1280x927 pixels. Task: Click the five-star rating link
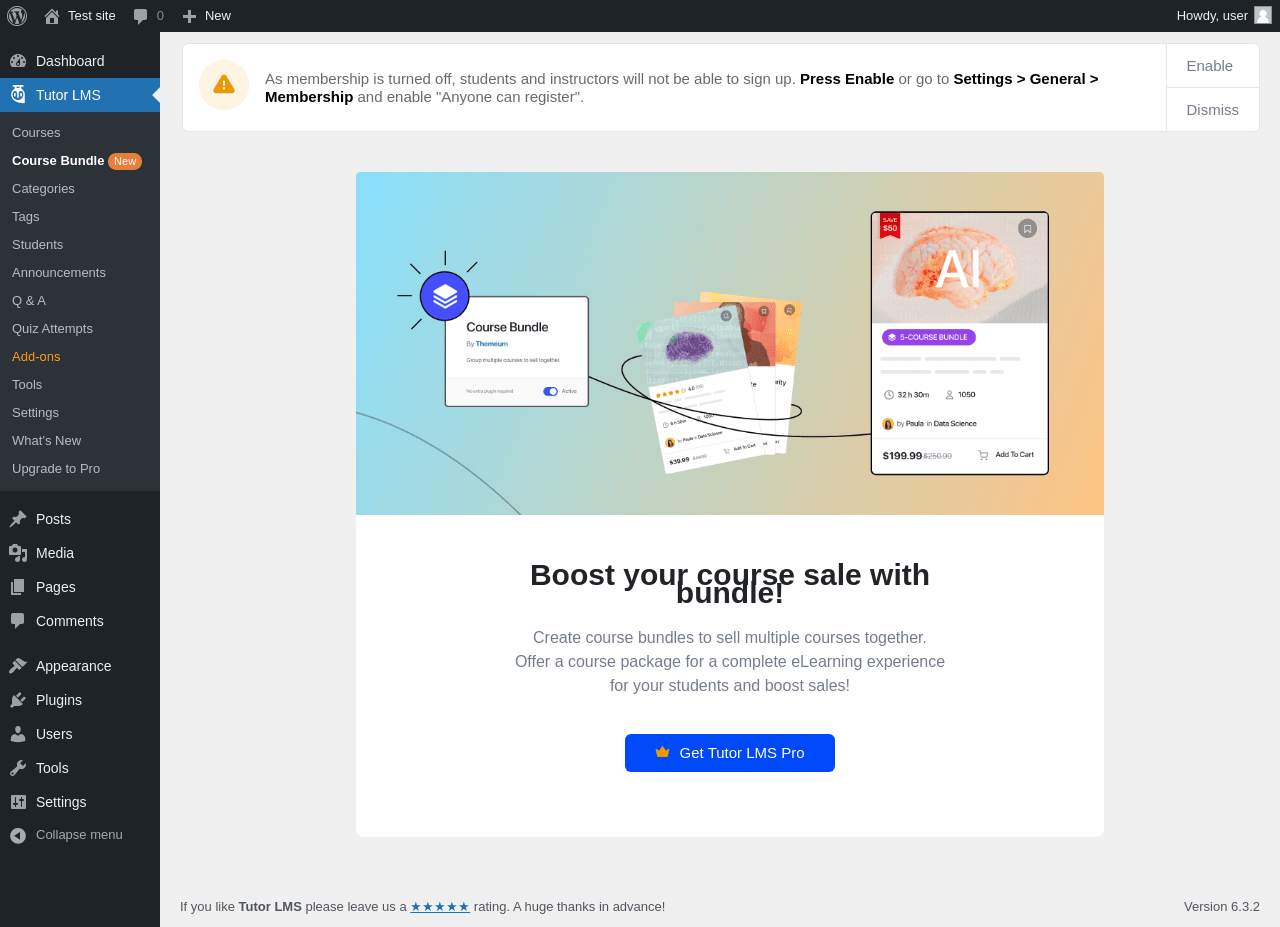click(x=440, y=907)
